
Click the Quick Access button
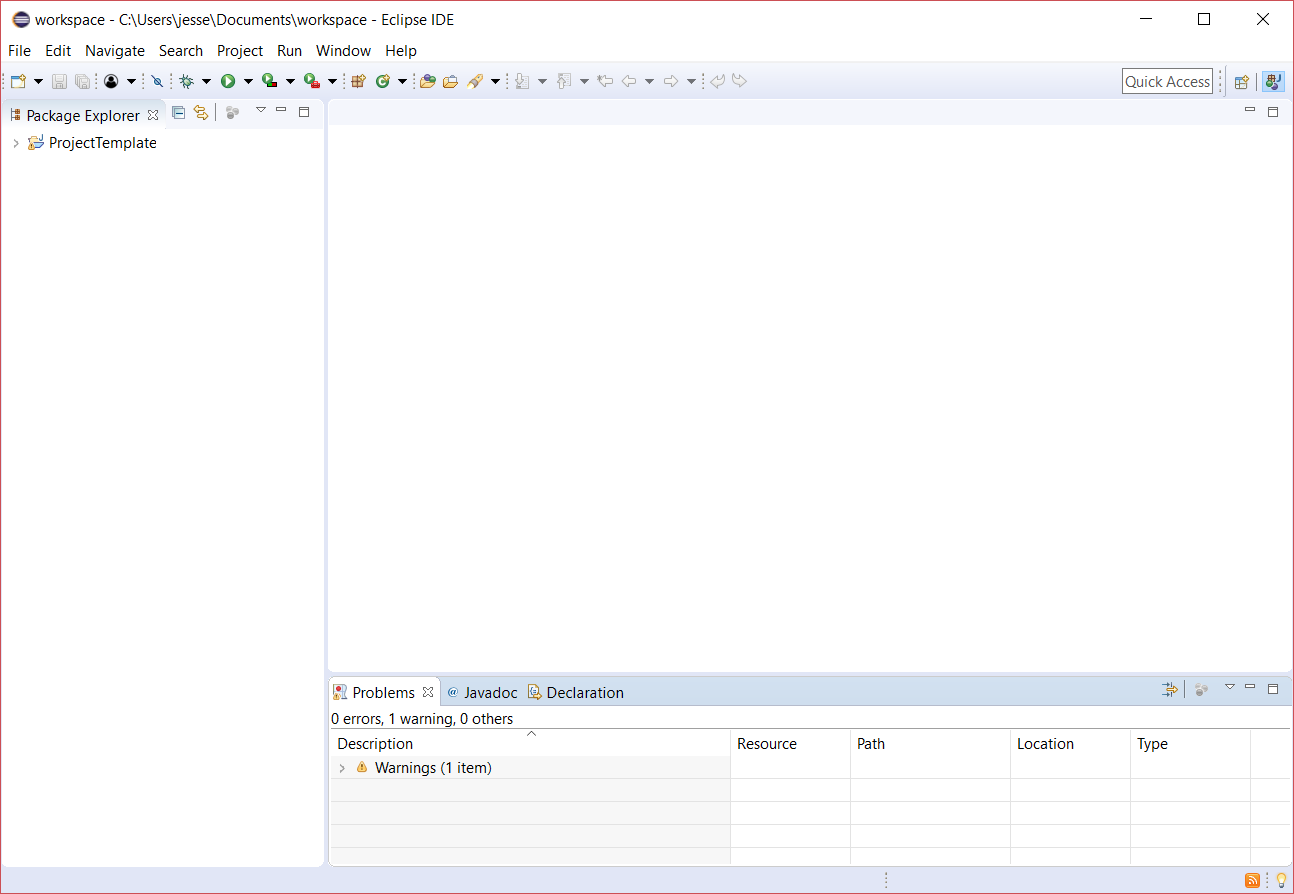[x=1167, y=81]
